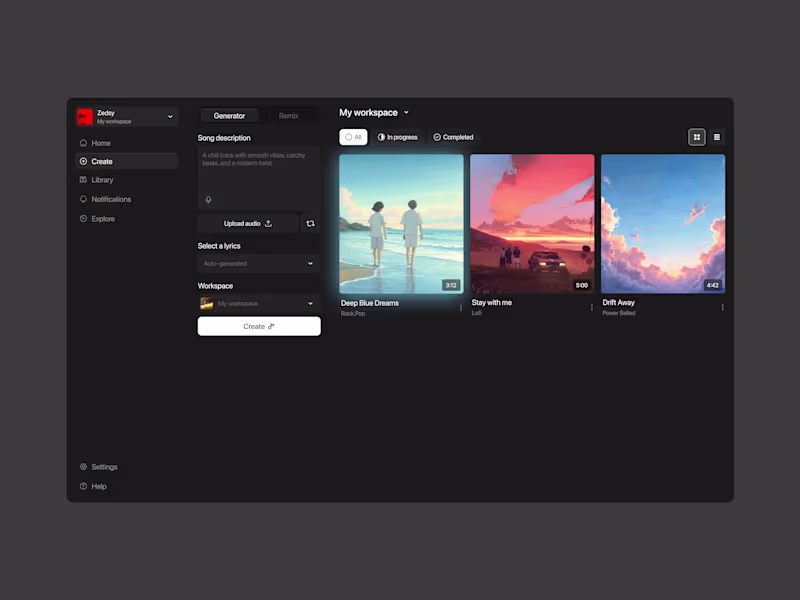Click the Upload audio button
This screenshot has height=600, width=800.
coord(248,223)
